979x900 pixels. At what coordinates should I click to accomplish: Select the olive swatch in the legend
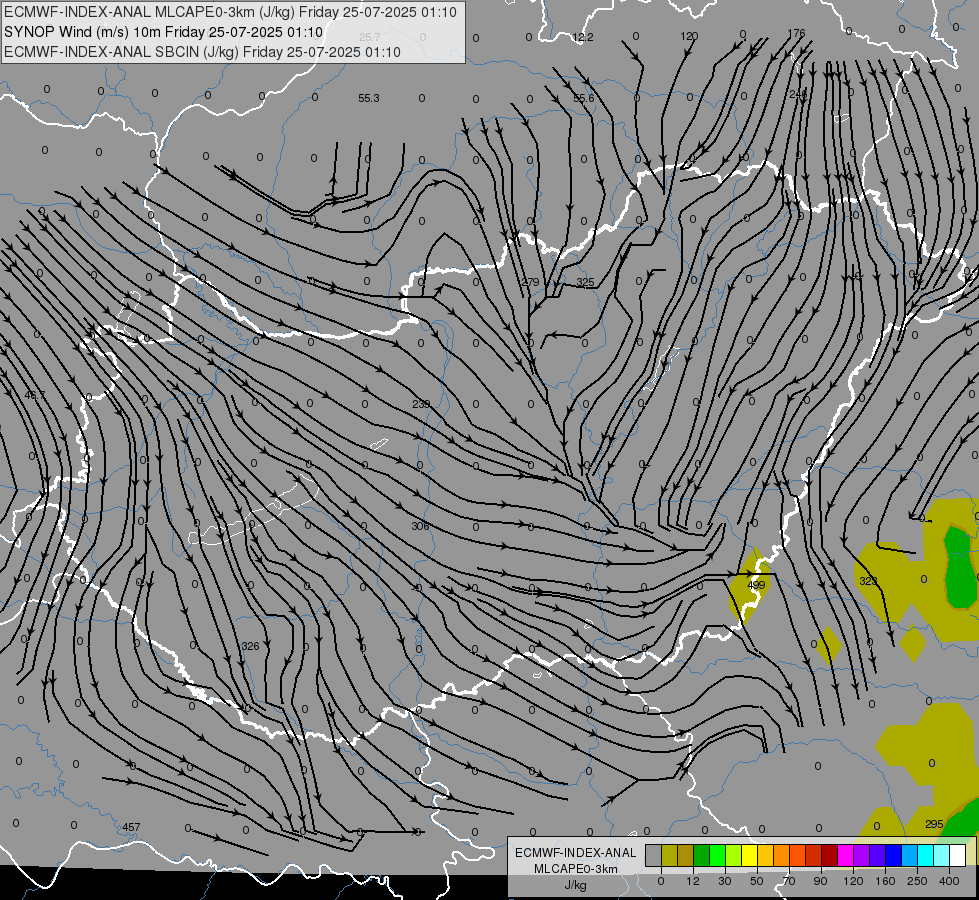coord(669,856)
